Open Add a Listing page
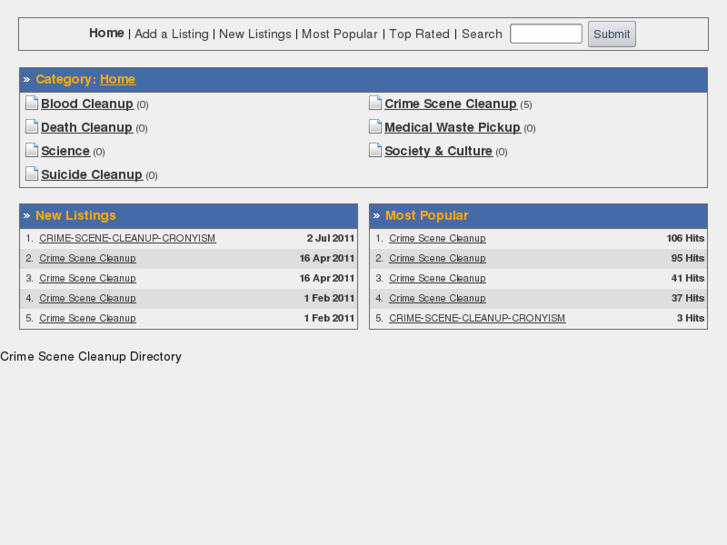 172,34
